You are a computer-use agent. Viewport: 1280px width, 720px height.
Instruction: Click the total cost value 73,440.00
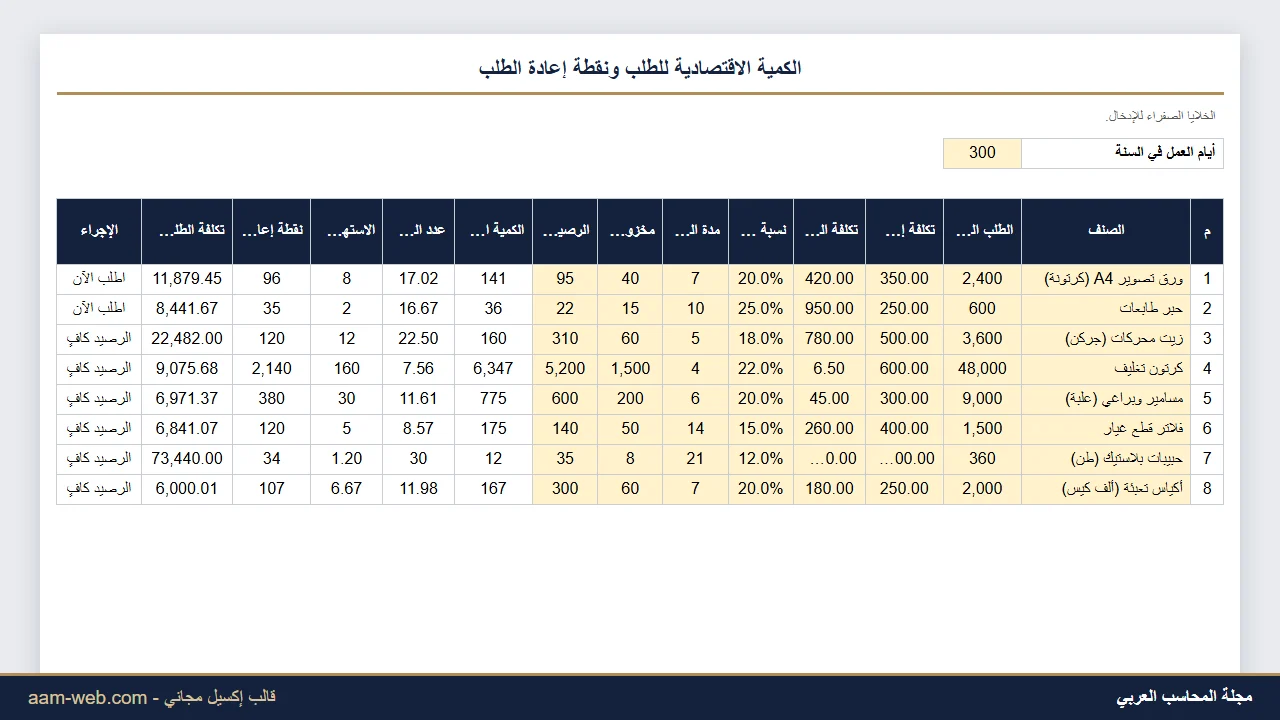tap(187, 459)
